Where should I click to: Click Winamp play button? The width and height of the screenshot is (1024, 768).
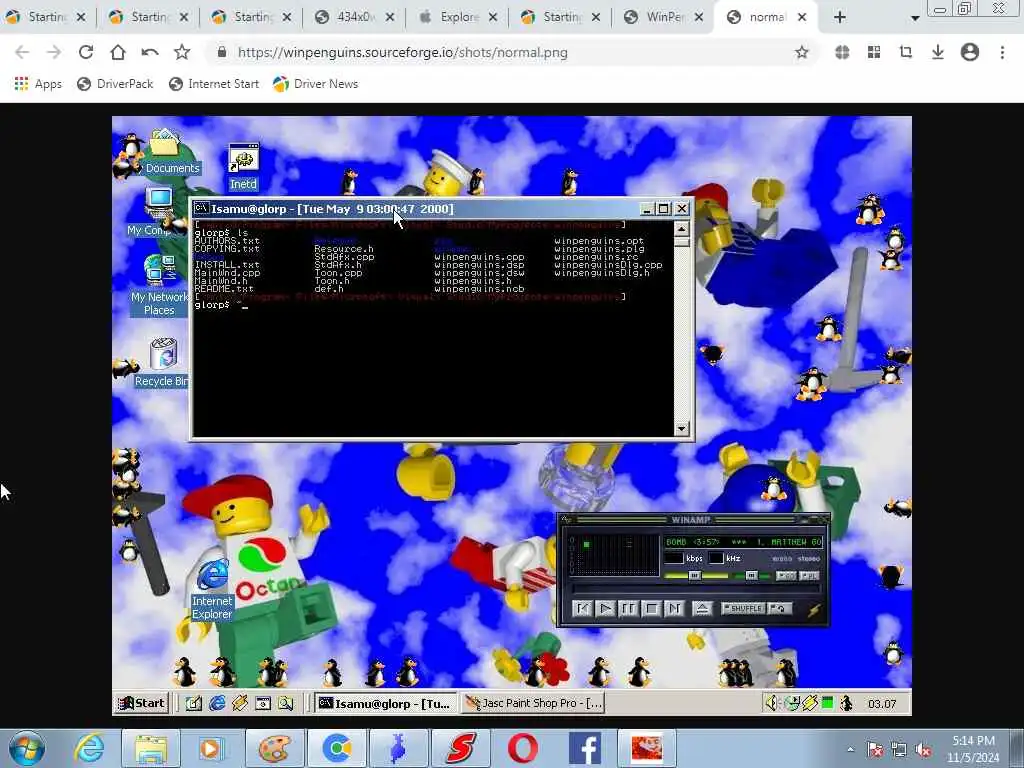tap(605, 609)
